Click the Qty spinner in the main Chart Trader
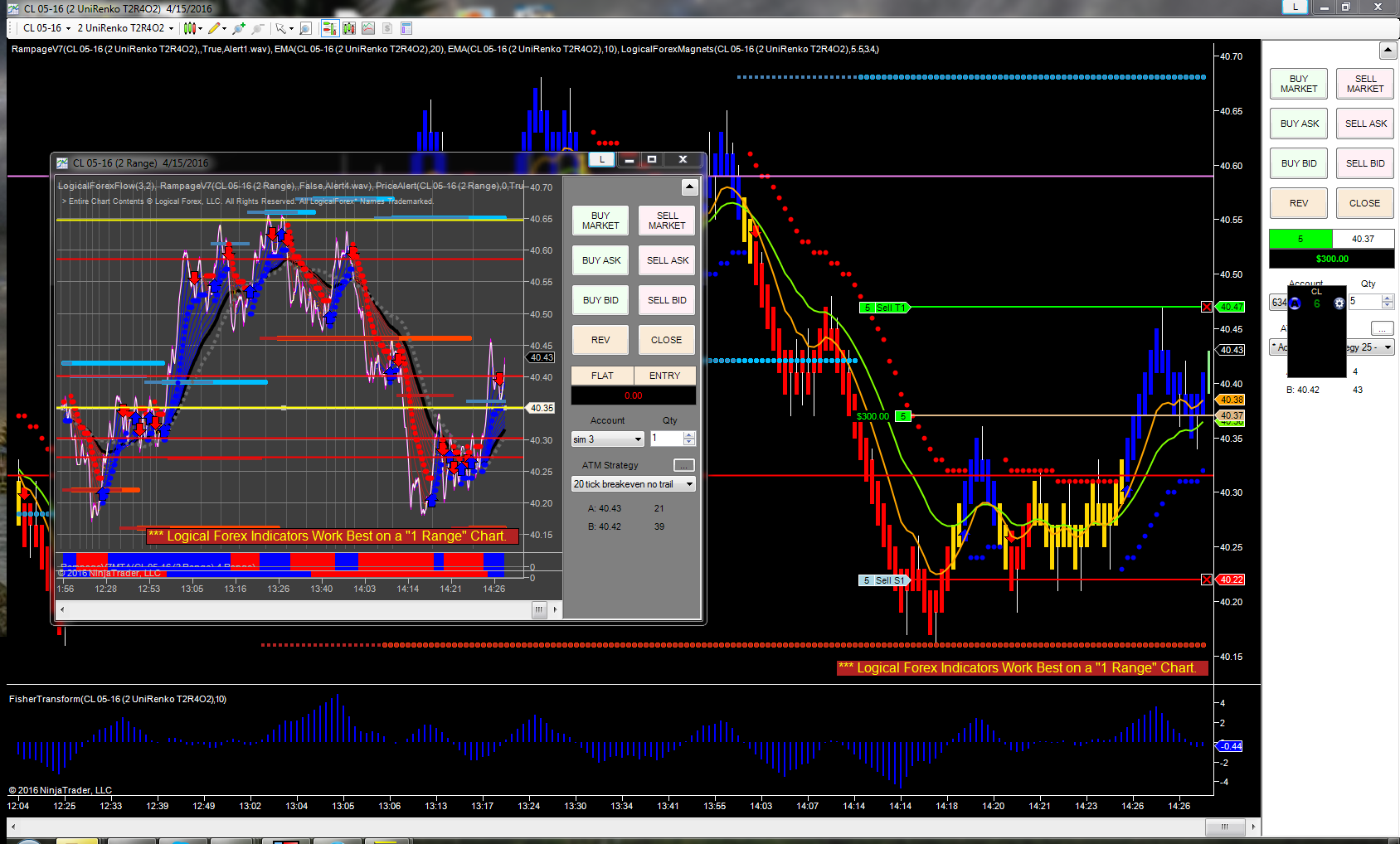Image resolution: width=1400 pixels, height=844 pixels. [1388, 301]
